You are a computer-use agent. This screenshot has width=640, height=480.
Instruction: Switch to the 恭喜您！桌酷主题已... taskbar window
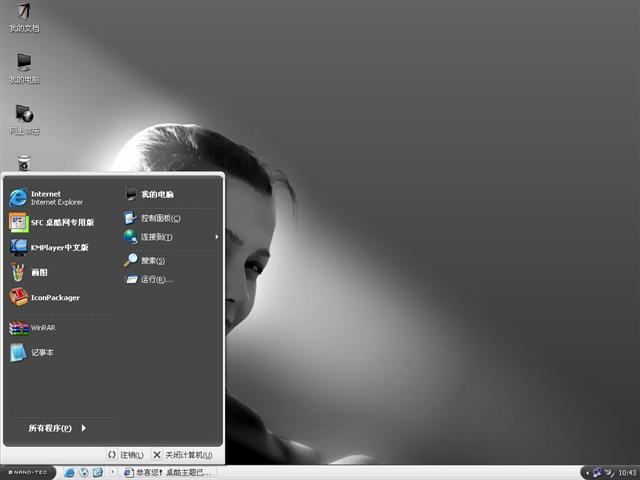(168, 473)
